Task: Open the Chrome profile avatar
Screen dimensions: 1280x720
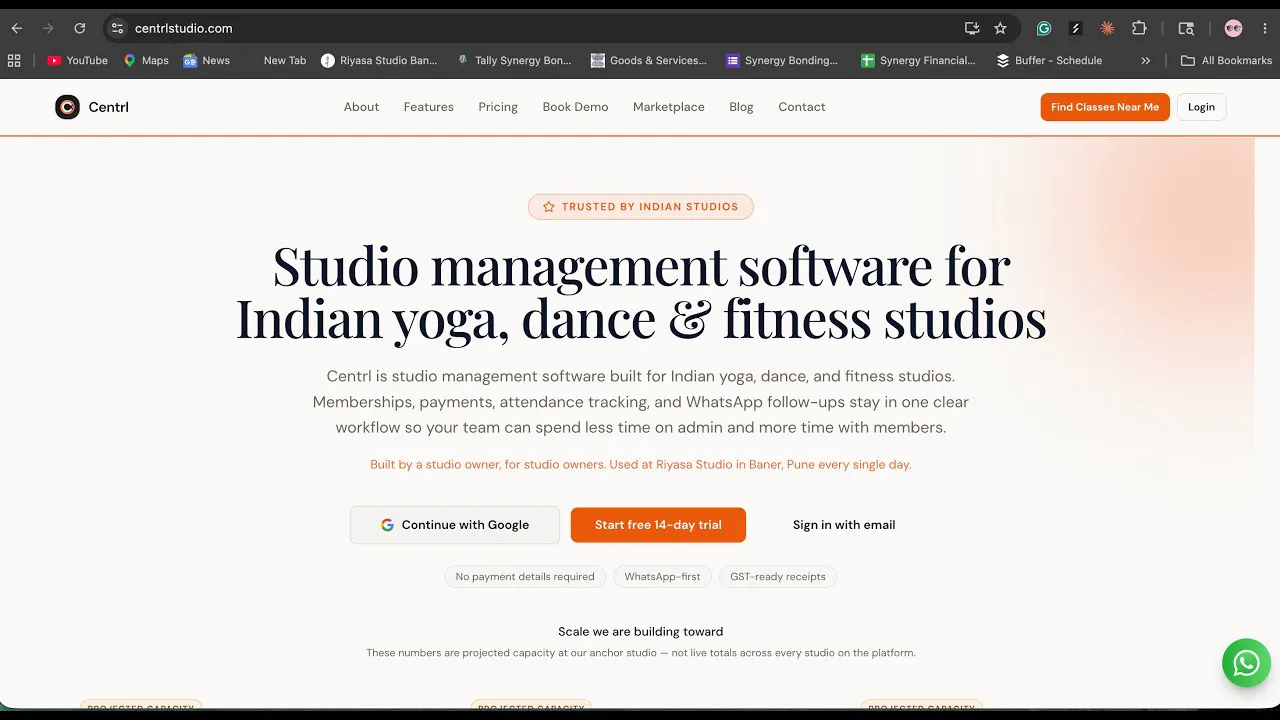Action: point(1233,28)
